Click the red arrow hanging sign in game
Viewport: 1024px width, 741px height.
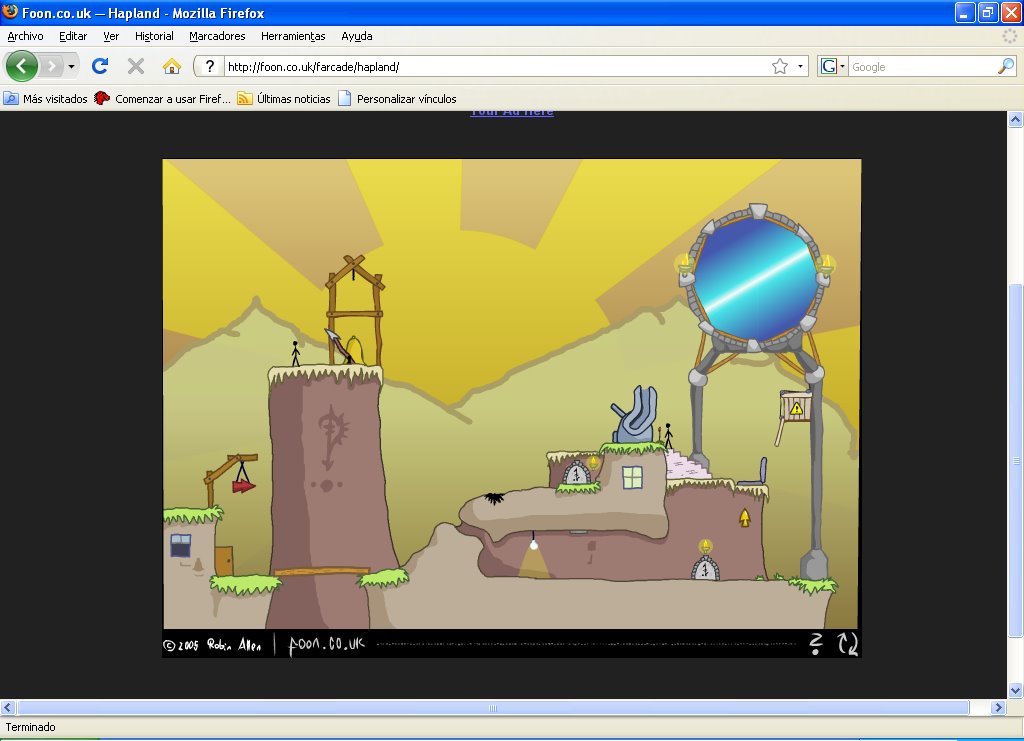point(243,486)
